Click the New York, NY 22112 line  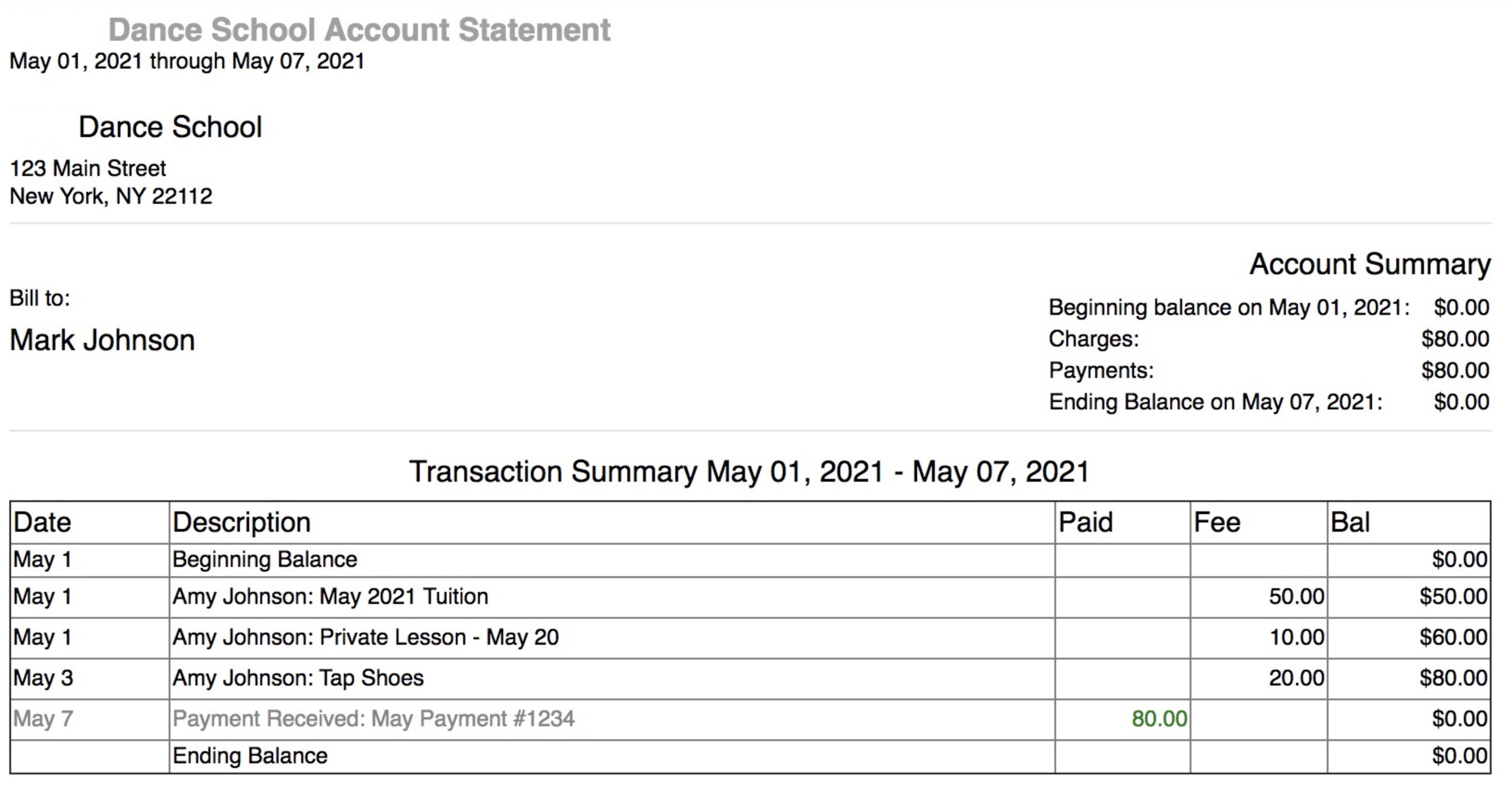[x=111, y=196]
